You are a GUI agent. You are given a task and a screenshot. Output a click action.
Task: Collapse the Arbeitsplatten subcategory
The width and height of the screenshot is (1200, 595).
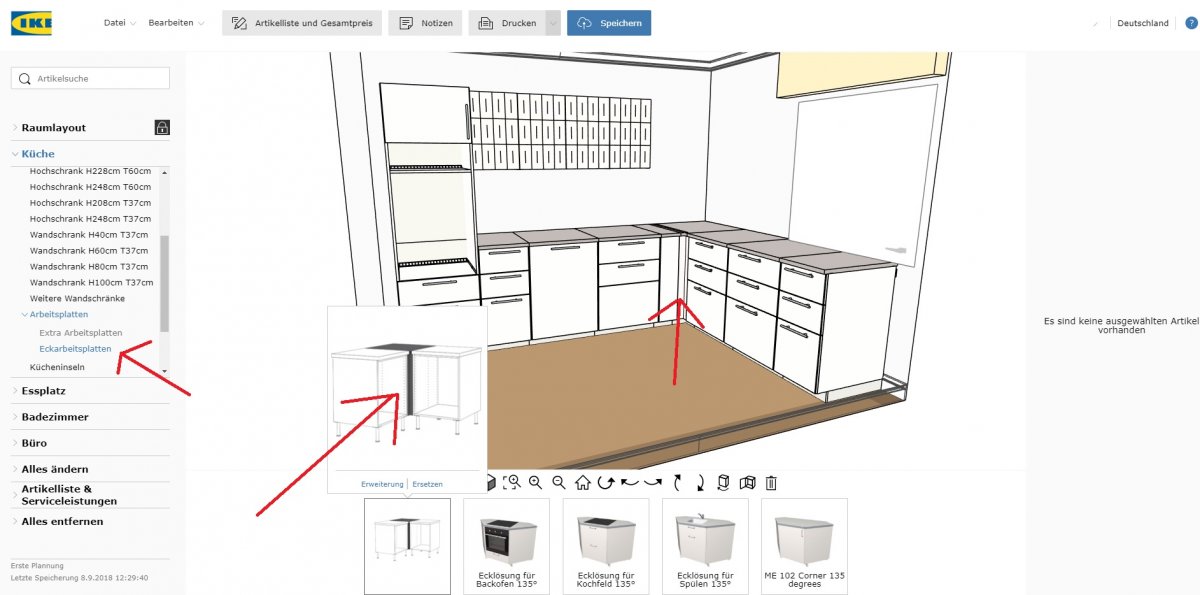59,315
